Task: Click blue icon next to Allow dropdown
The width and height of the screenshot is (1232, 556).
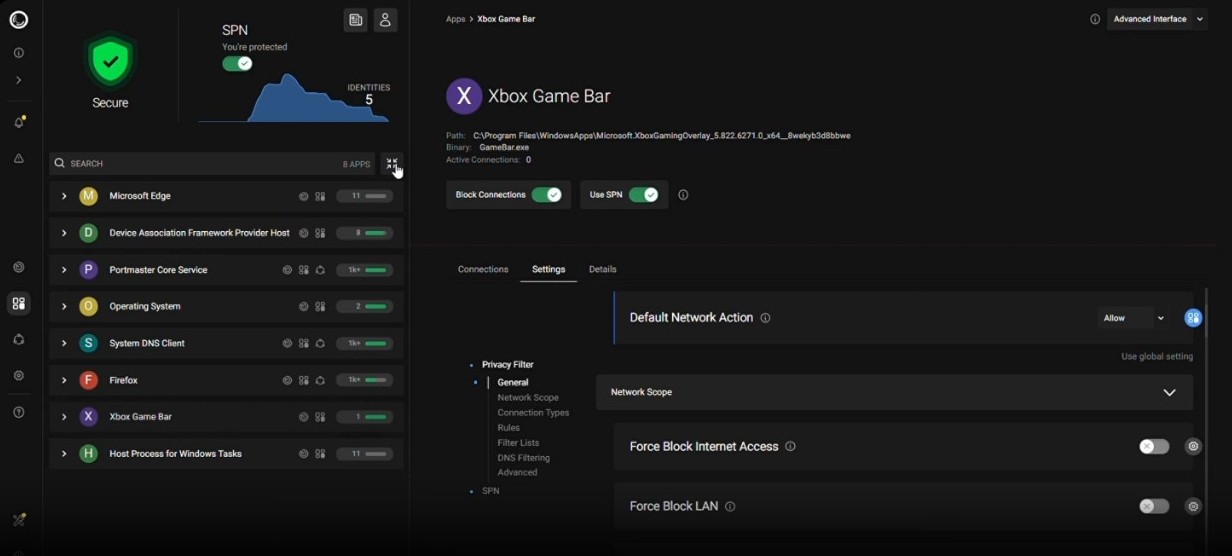Action: coord(1193,318)
